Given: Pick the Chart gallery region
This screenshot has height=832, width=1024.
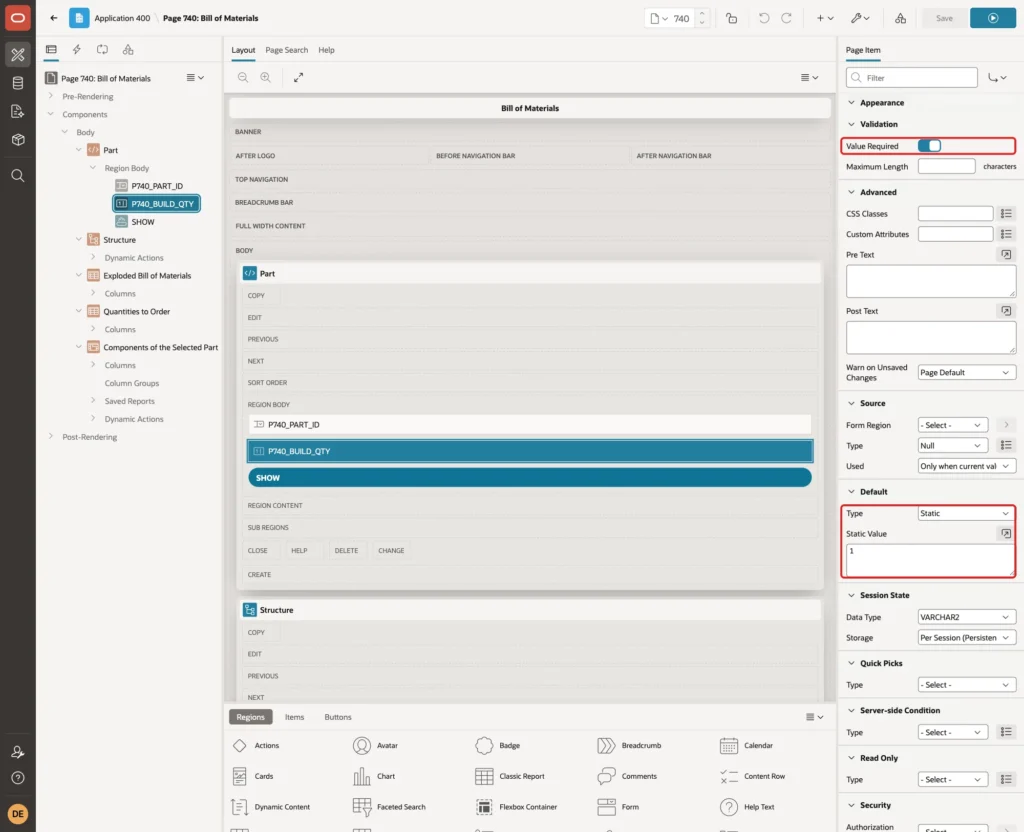Looking at the screenshot, I should tap(374, 776).
